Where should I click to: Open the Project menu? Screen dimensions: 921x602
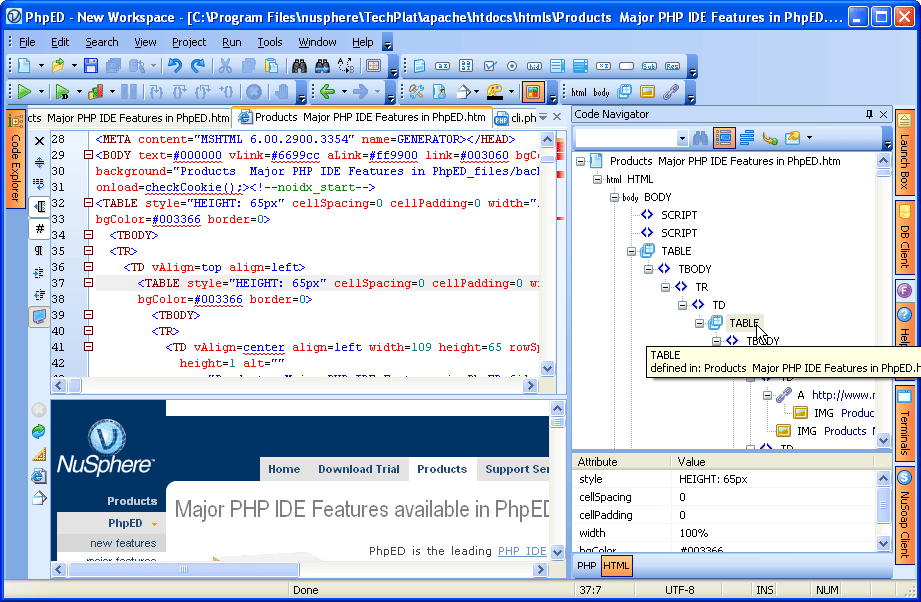click(189, 42)
